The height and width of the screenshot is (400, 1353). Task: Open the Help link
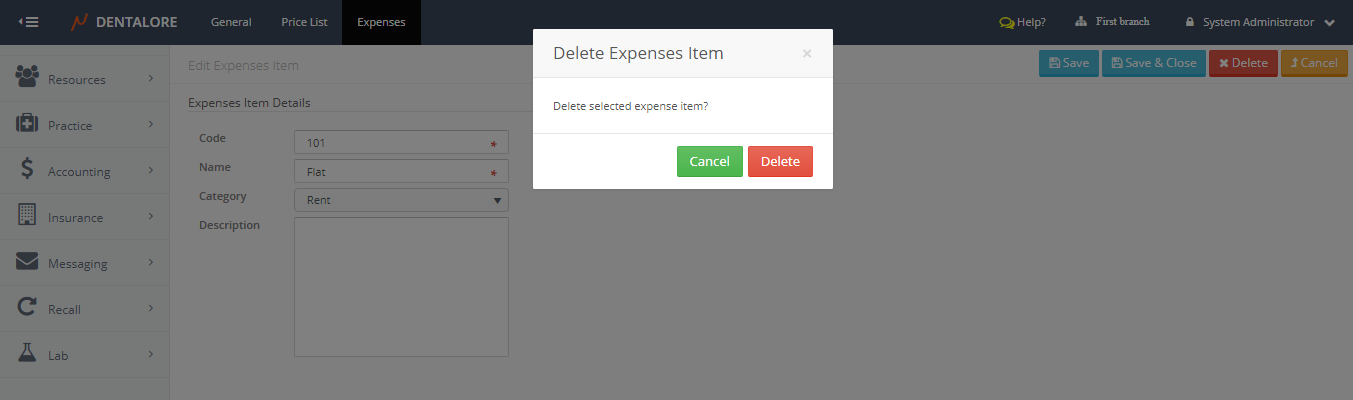tap(1022, 22)
